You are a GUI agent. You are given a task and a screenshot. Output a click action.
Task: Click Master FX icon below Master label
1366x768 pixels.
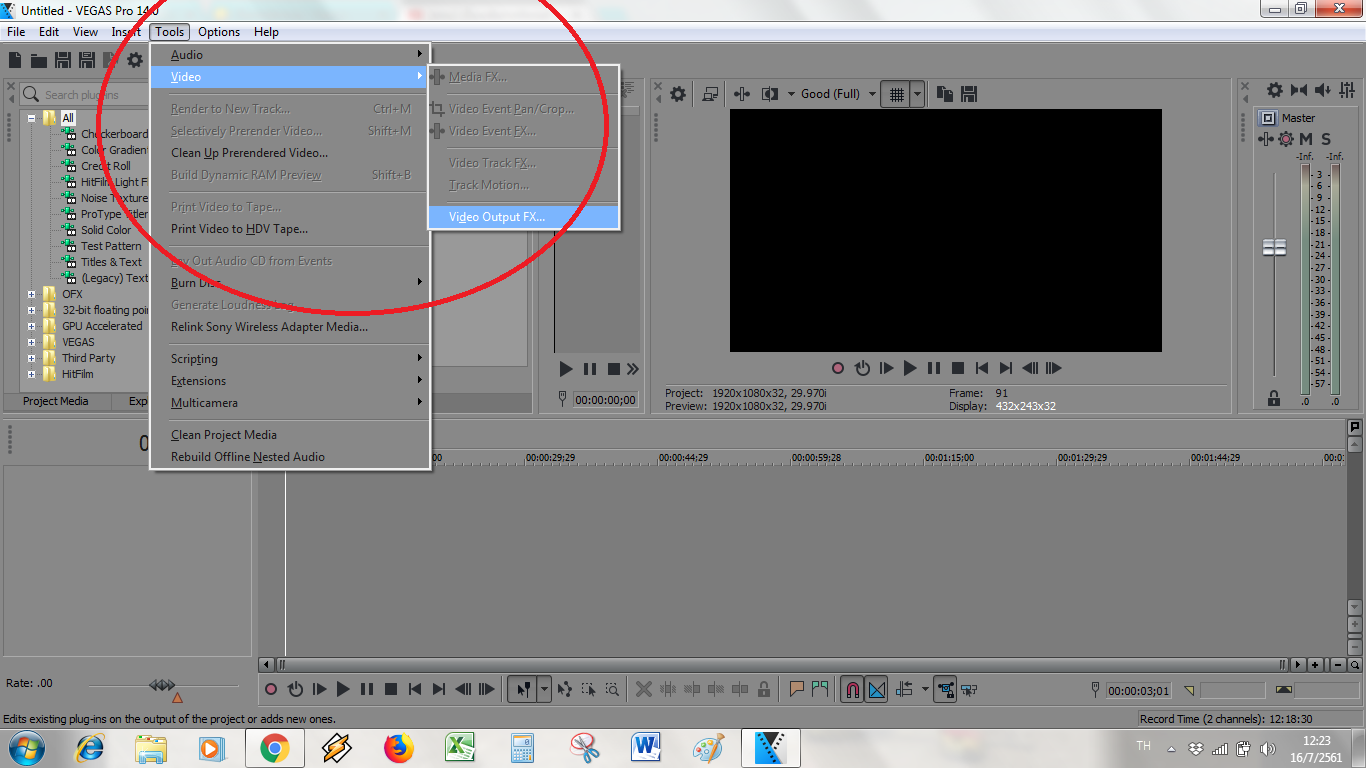1266,139
